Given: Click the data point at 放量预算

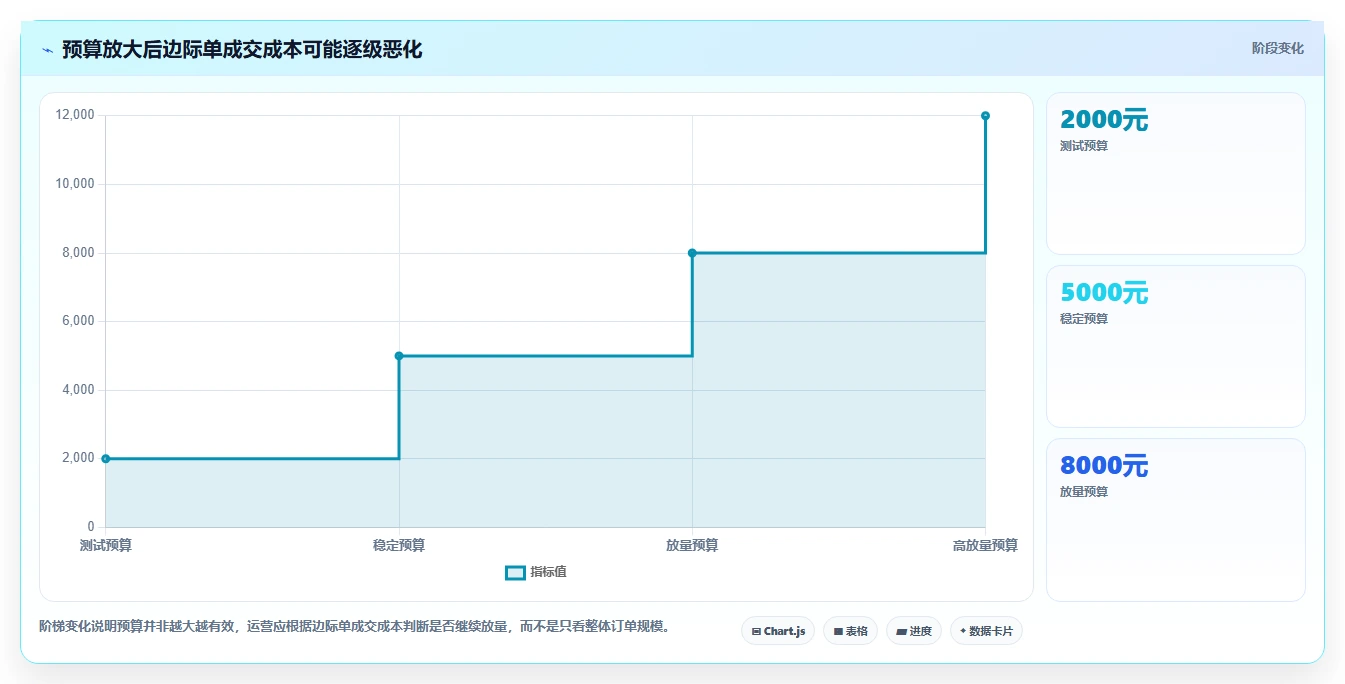Looking at the screenshot, I should tap(692, 253).
